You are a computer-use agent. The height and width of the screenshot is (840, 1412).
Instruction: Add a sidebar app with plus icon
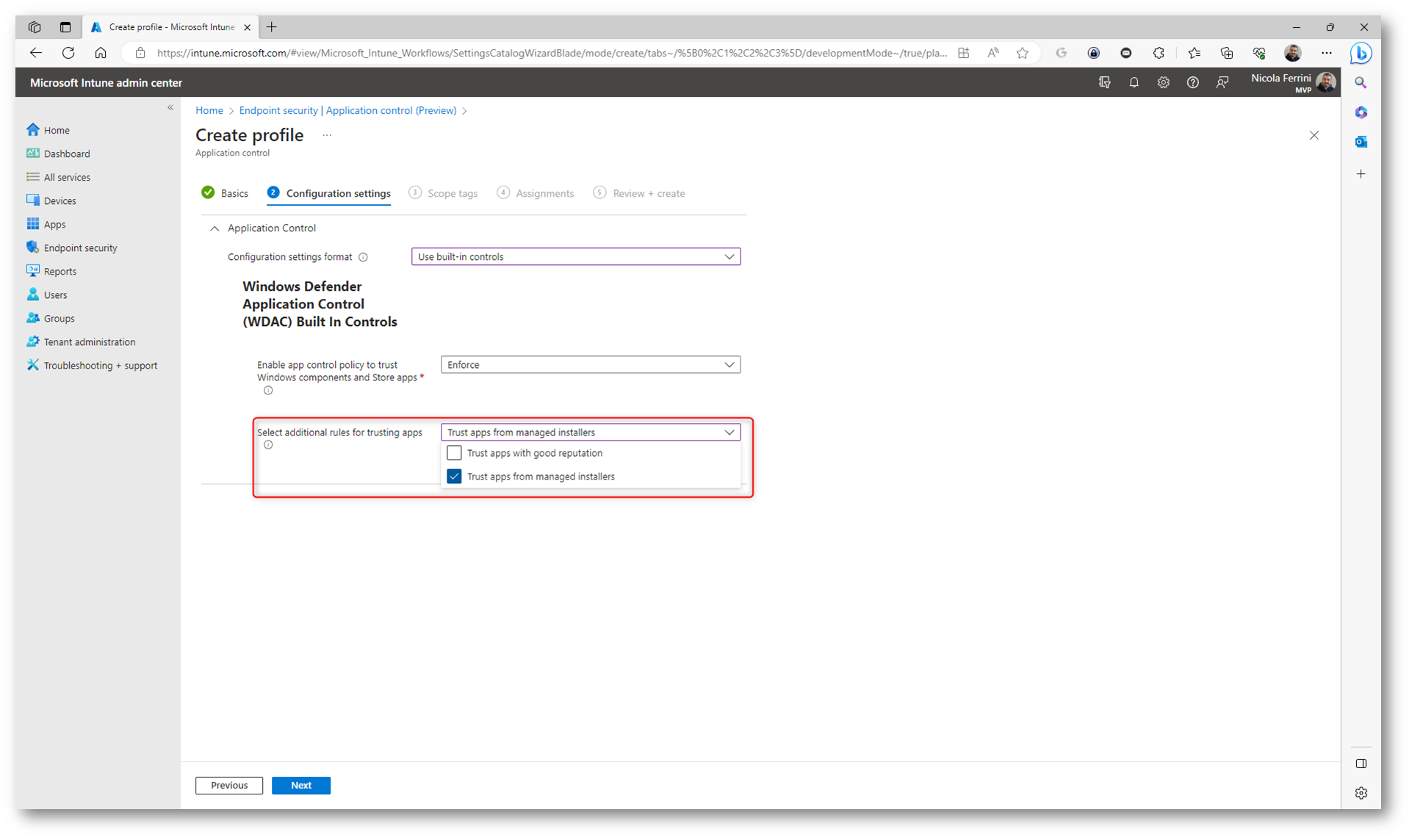1361,174
